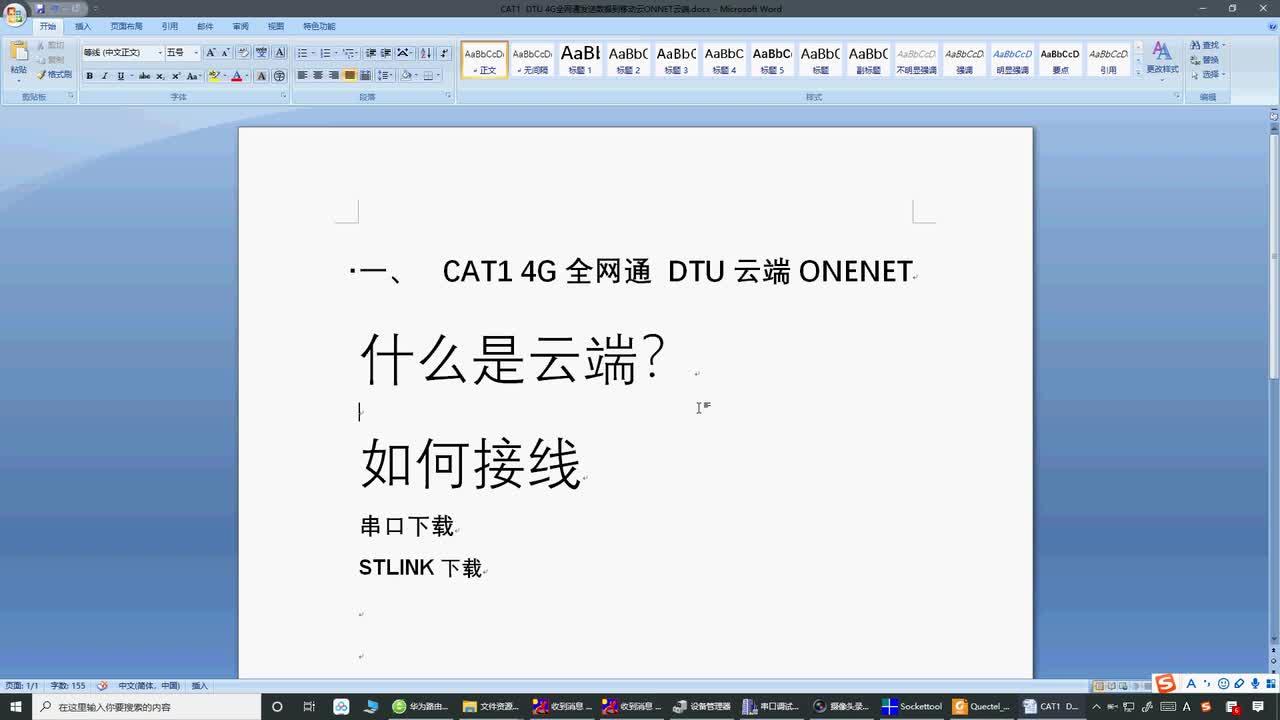Click the paragraph shading paint bucket

click(406, 76)
